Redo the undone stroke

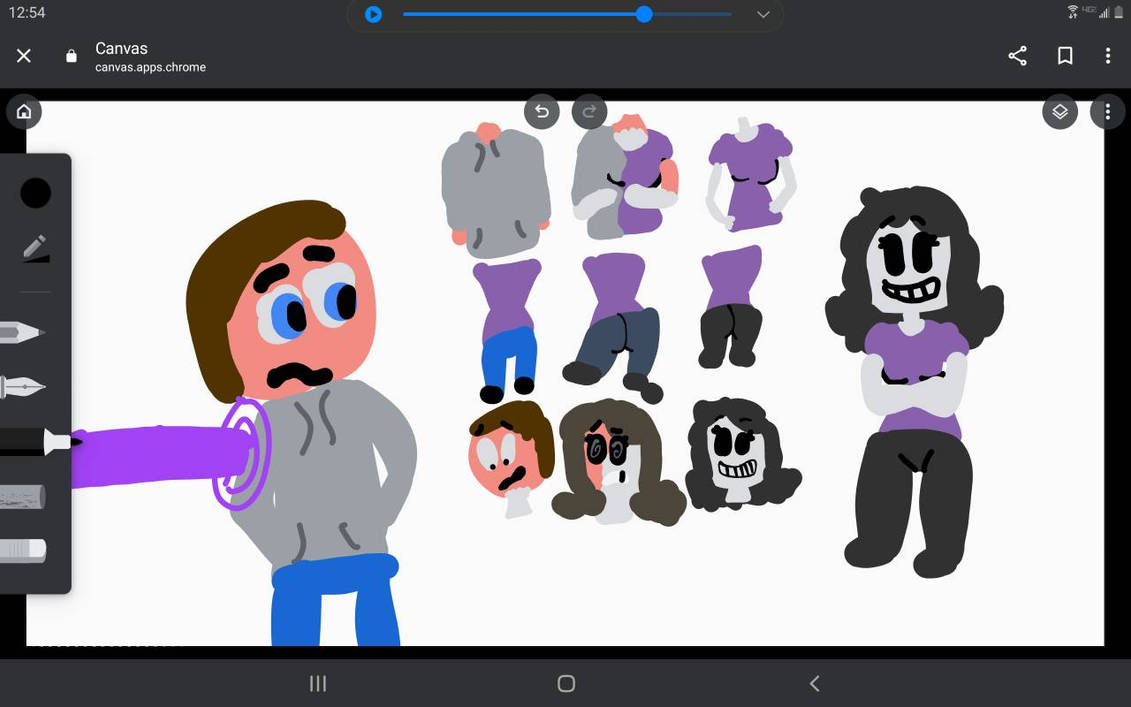click(x=589, y=111)
